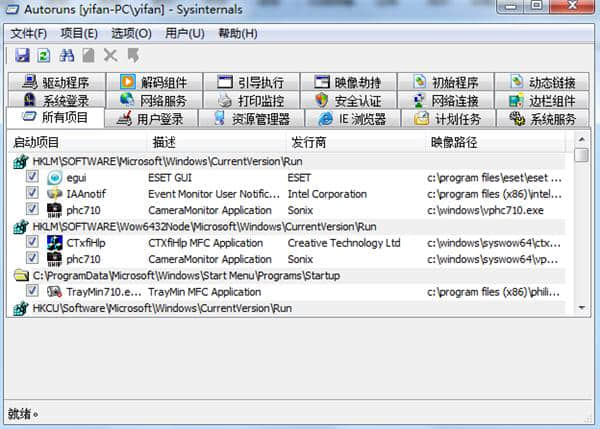Uncheck the IAAnotif startup entry

pos(32,193)
